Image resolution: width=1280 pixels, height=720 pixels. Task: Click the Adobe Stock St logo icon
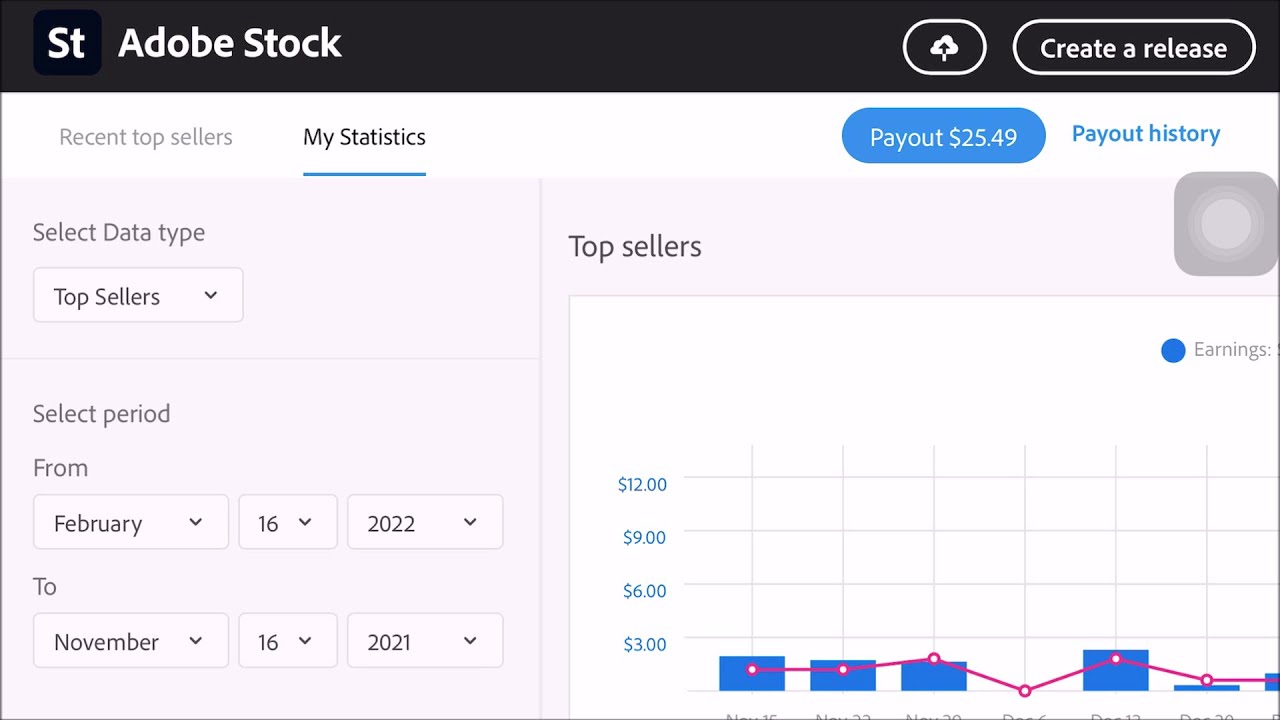(67, 44)
